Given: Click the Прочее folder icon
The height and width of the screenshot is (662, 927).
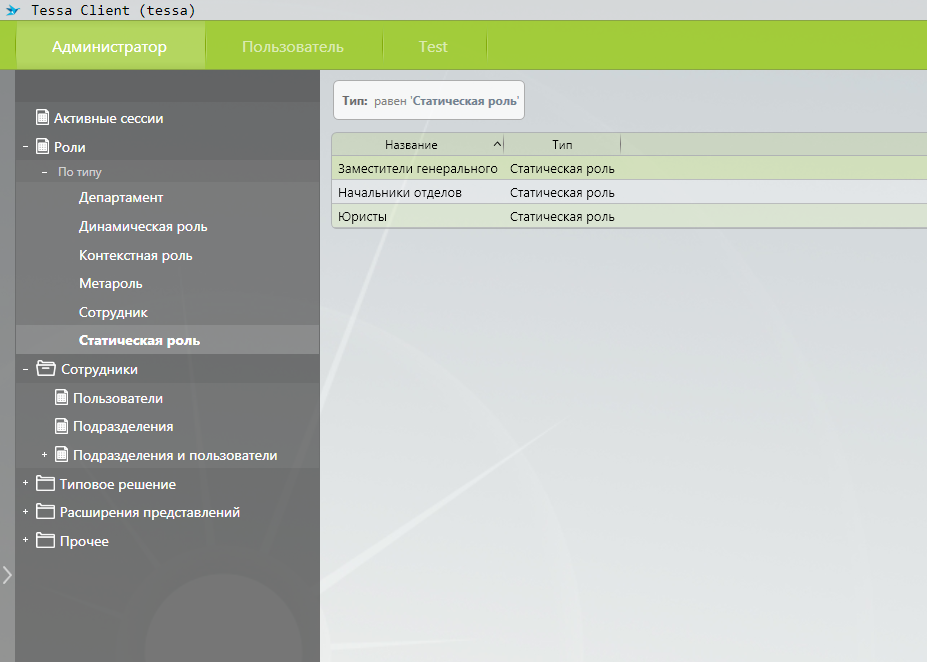Looking at the screenshot, I should [x=45, y=541].
